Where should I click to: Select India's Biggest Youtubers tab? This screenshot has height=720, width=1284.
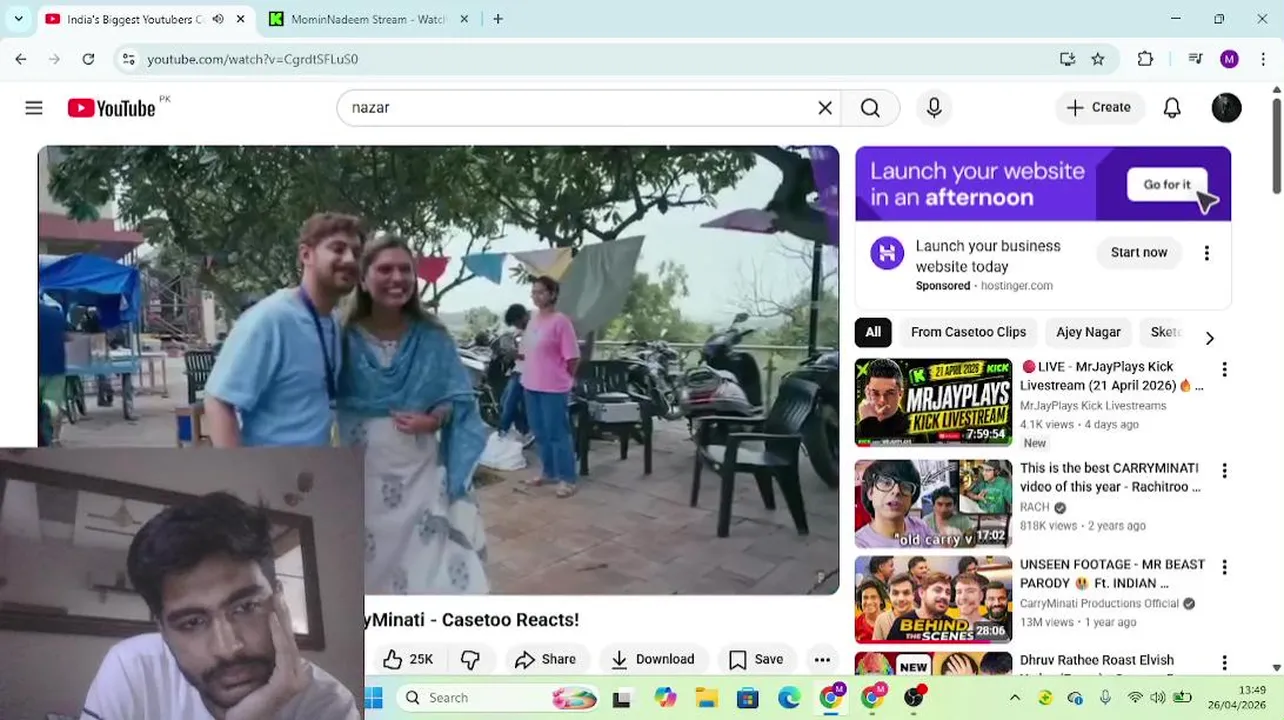point(136,19)
